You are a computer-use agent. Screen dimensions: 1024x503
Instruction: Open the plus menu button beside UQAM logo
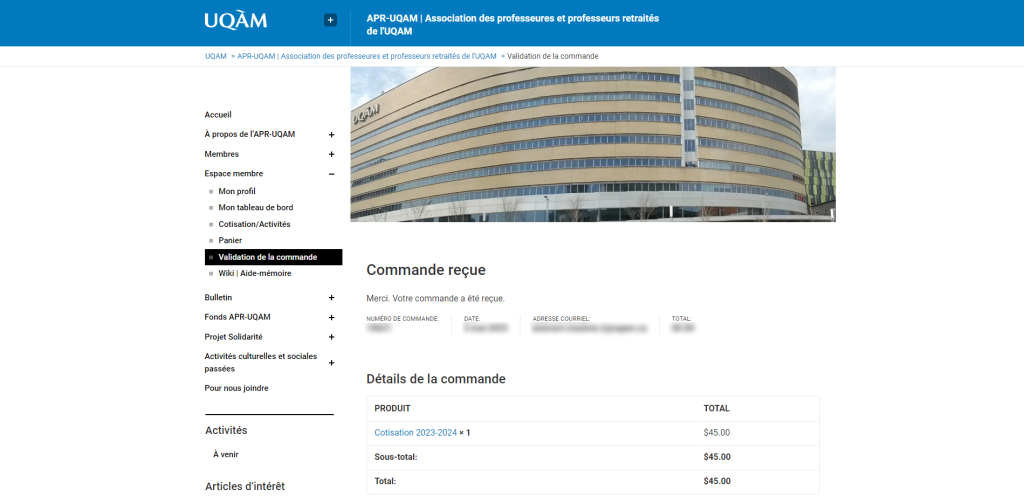[x=330, y=20]
